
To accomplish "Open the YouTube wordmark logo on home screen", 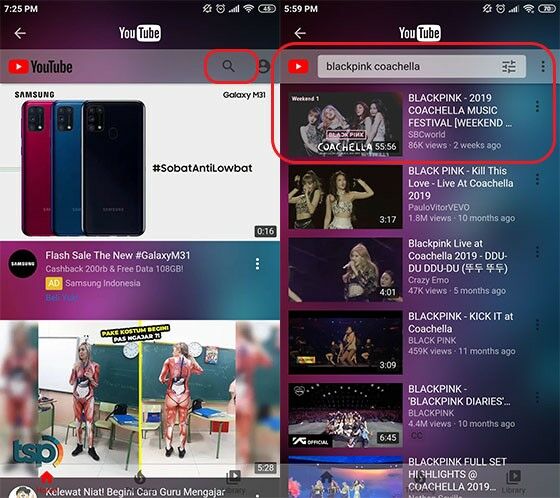I will 40,67.
